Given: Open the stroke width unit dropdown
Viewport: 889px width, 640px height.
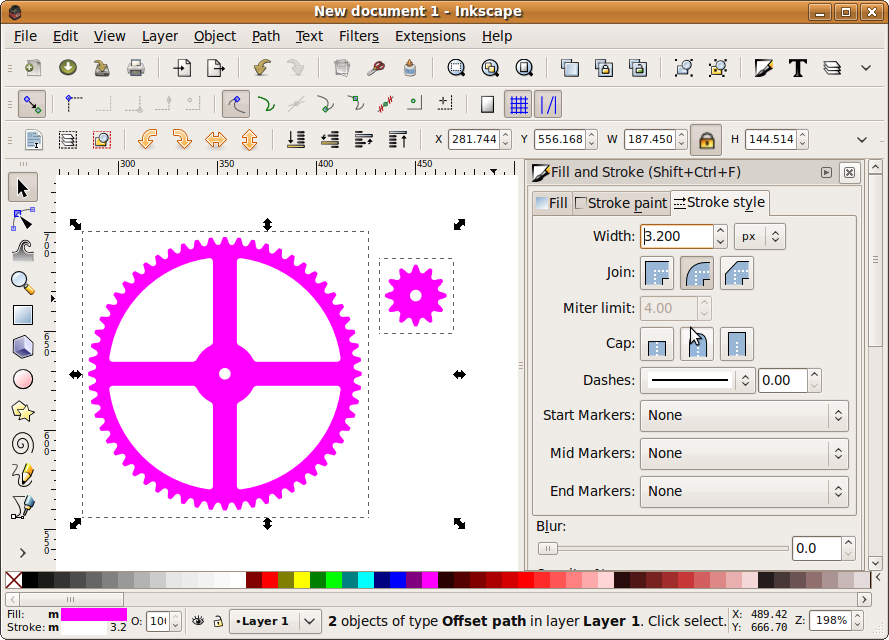Looking at the screenshot, I should [x=760, y=236].
